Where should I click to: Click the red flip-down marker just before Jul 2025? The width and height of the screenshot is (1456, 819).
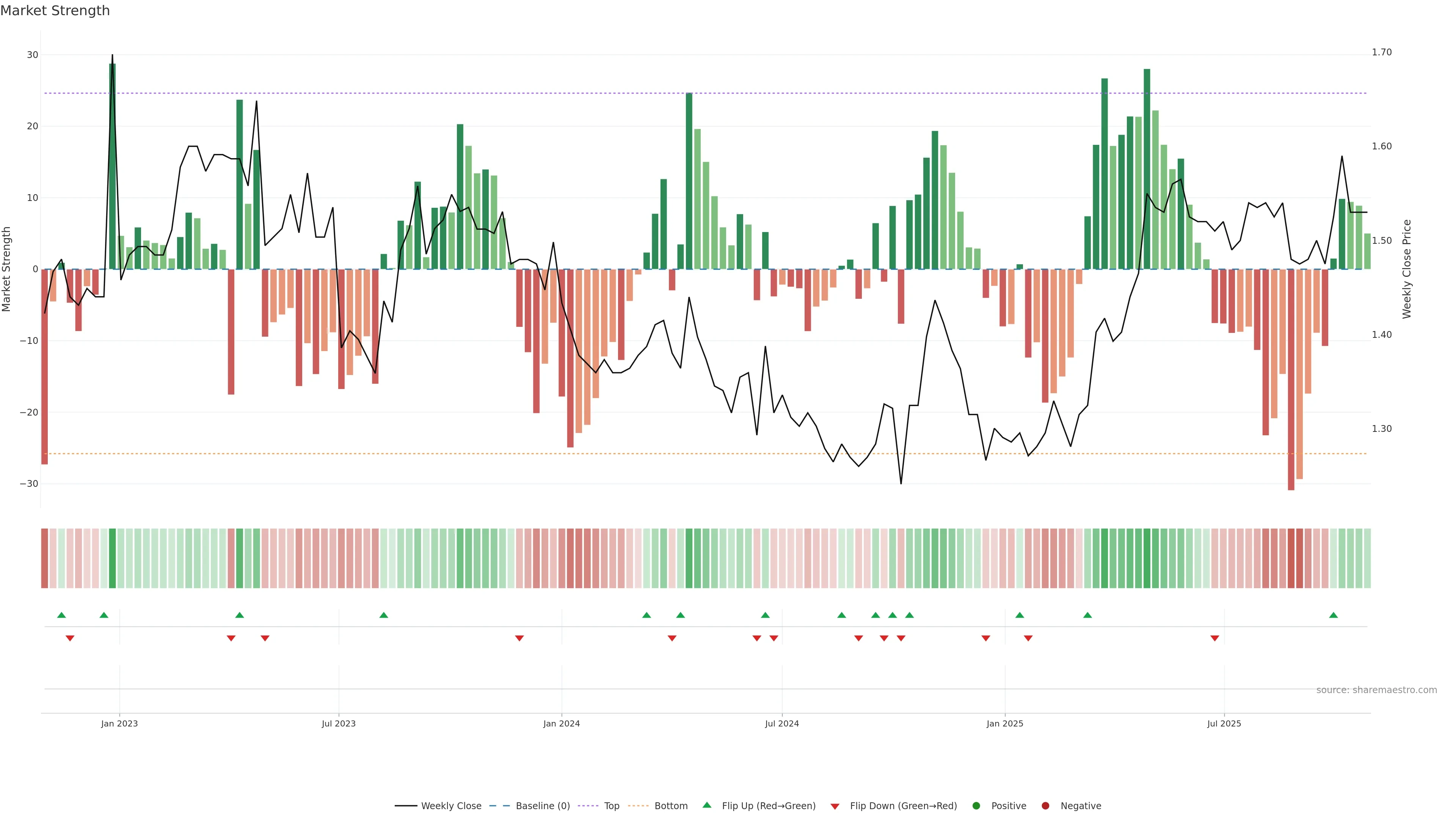[1214, 638]
